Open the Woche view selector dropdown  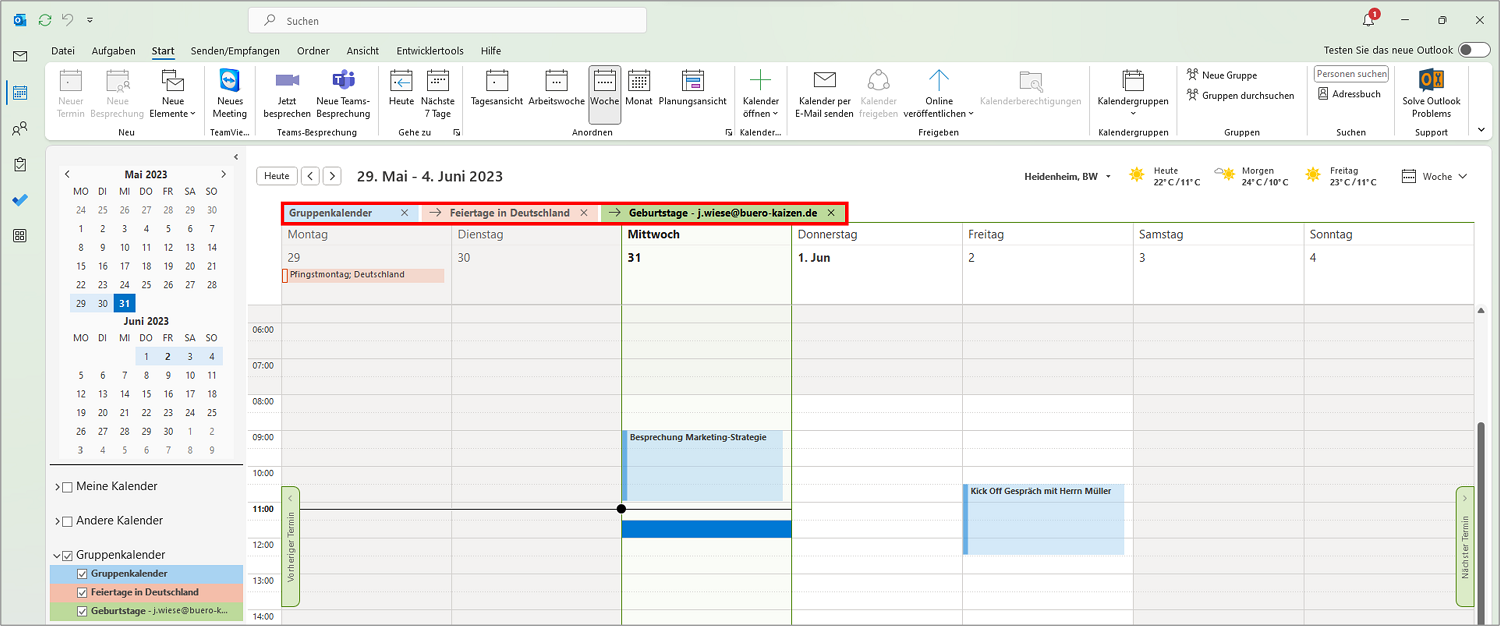(x=1435, y=176)
